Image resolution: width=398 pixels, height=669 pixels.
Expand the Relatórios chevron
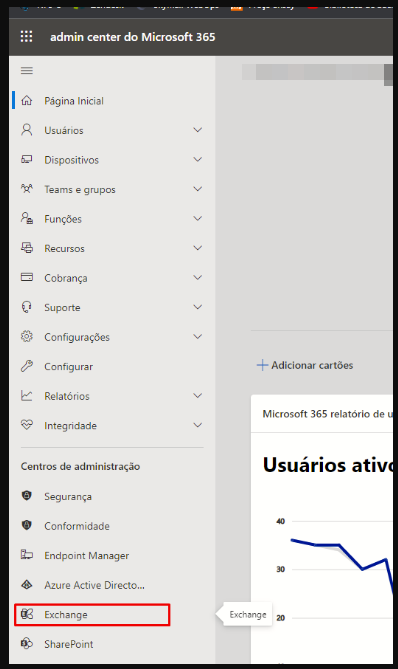pyautogui.click(x=198, y=396)
